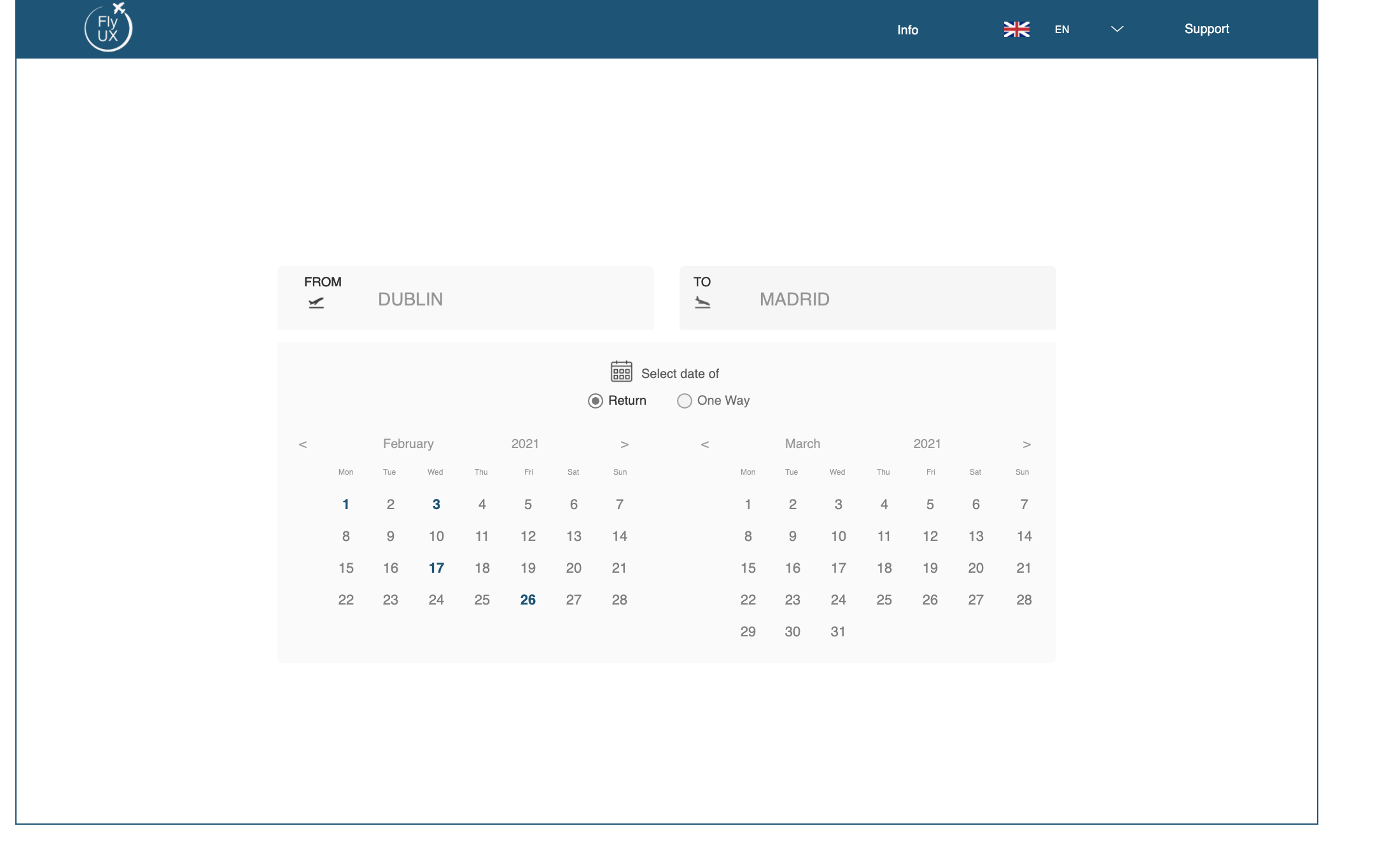Select February 19 date
Image resolution: width=1382 pixels, height=868 pixels.
[528, 568]
